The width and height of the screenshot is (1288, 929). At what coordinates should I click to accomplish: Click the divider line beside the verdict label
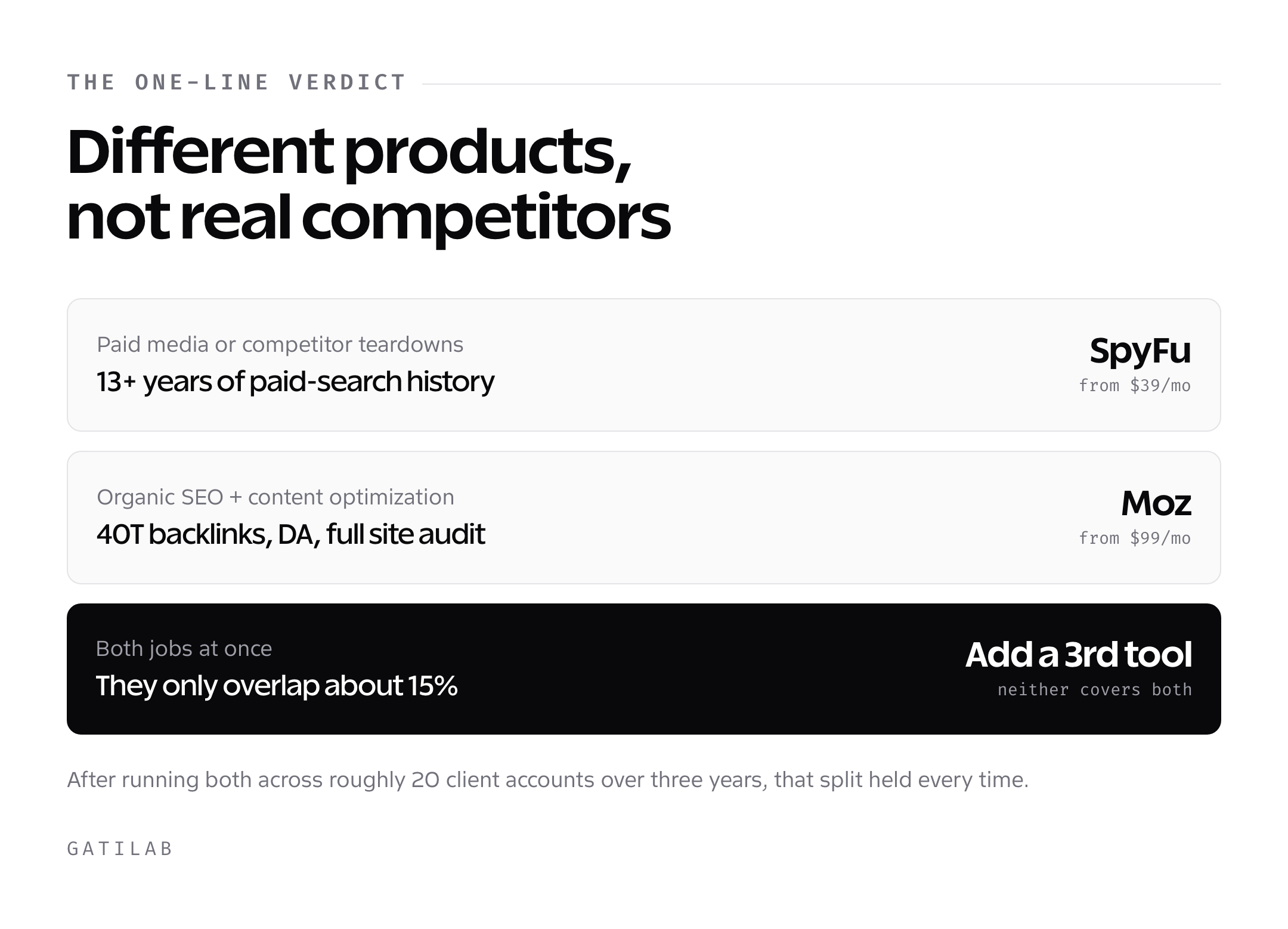821,84
